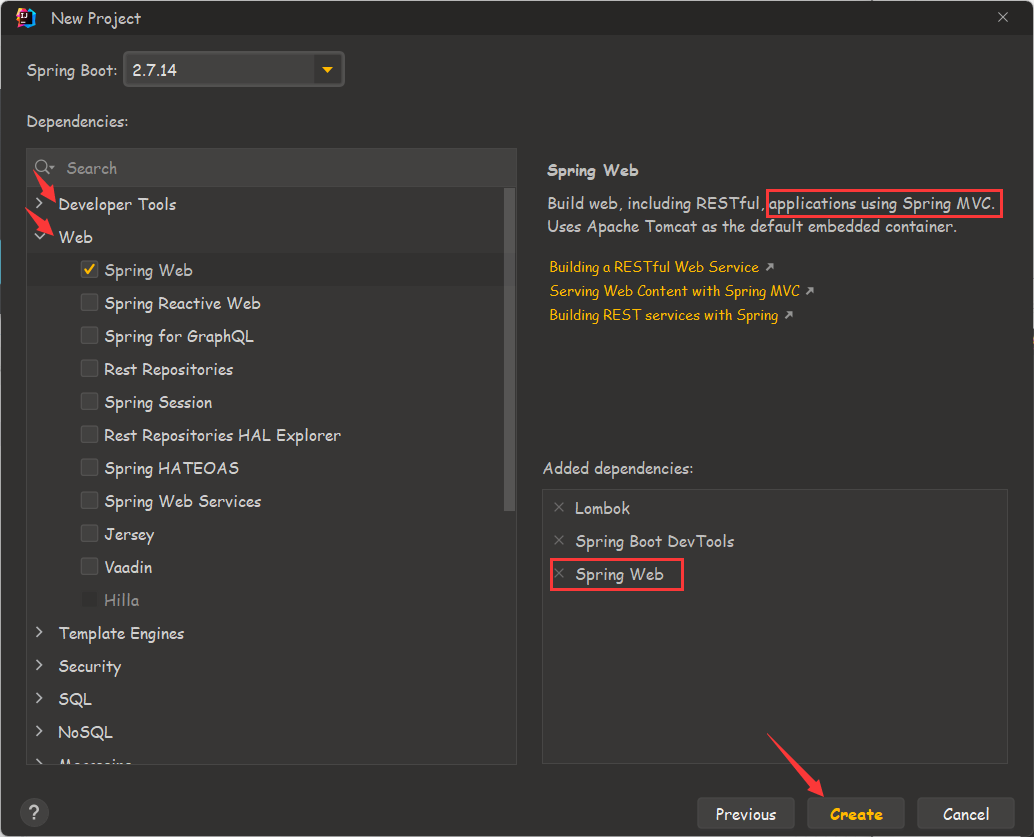Check Rest Repositories HAL Explorer
The height and width of the screenshot is (837, 1034).
(x=89, y=435)
